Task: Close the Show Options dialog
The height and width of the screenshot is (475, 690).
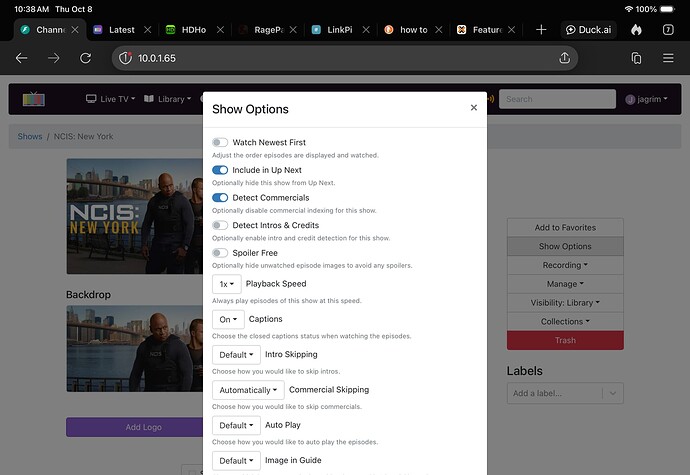Action: tap(473, 107)
